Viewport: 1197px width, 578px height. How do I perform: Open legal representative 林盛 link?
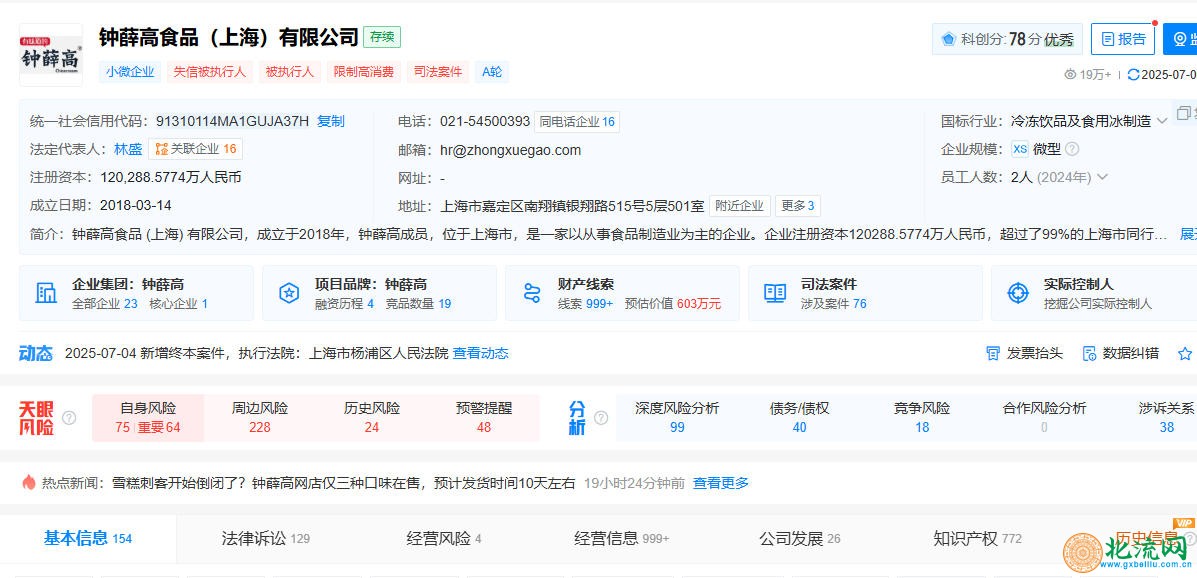(x=128, y=149)
